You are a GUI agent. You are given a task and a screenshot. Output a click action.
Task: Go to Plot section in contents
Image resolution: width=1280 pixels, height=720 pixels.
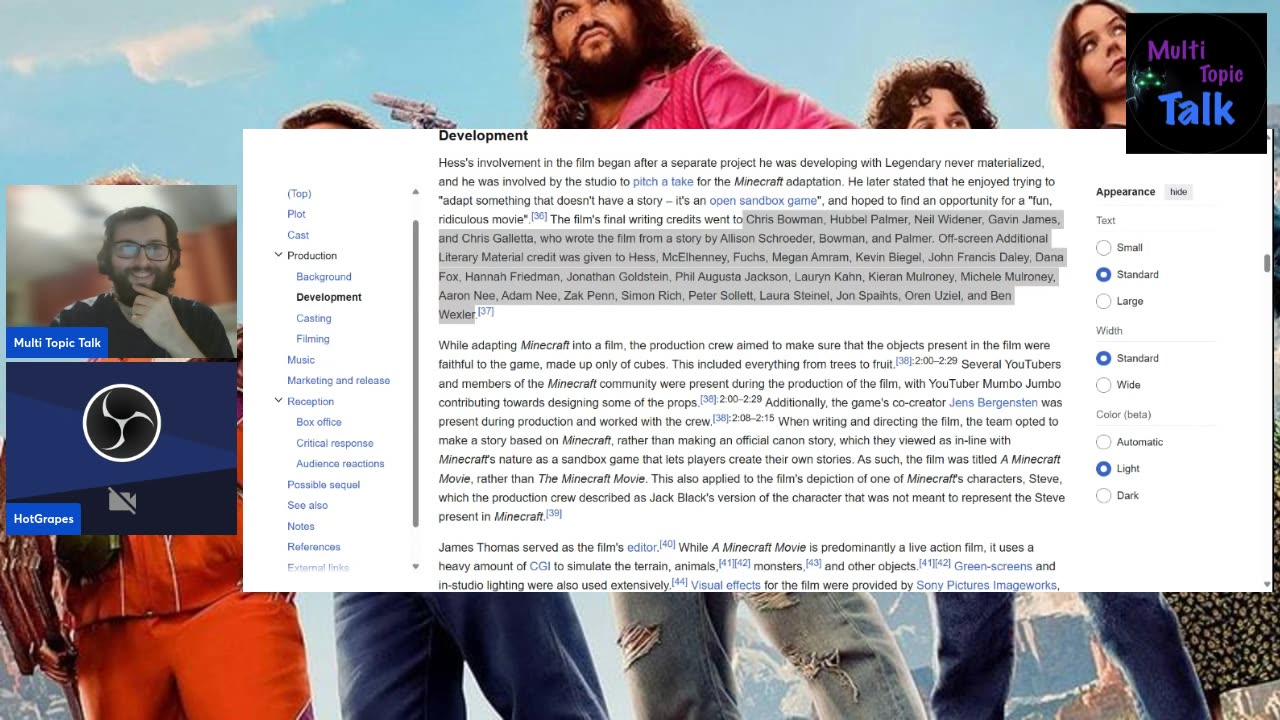click(x=296, y=214)
